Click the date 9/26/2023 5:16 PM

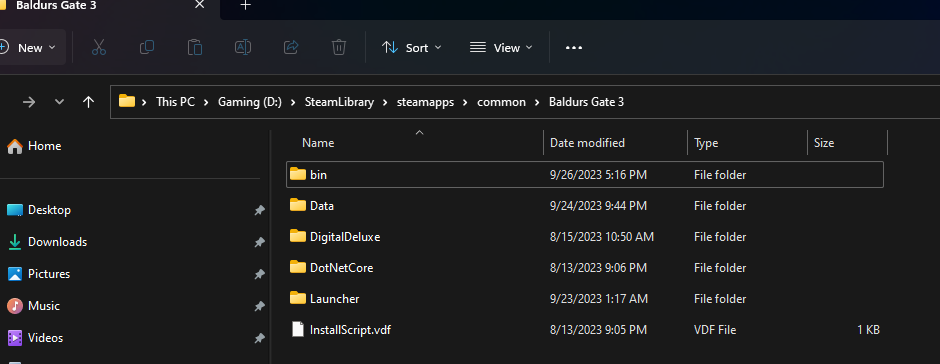tap(598, 175)
